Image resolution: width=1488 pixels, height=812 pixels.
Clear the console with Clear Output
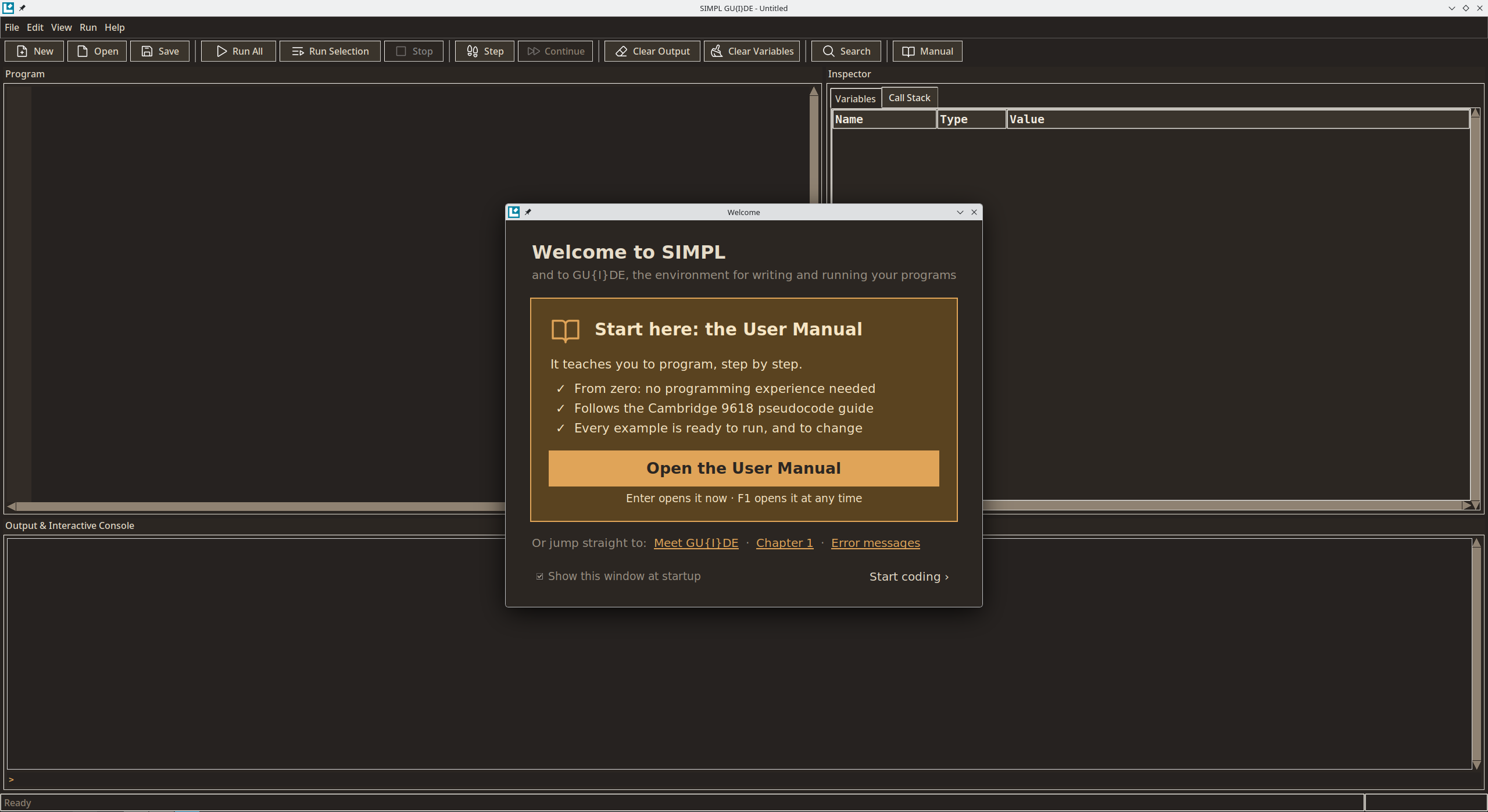click(x=652, y=51)
